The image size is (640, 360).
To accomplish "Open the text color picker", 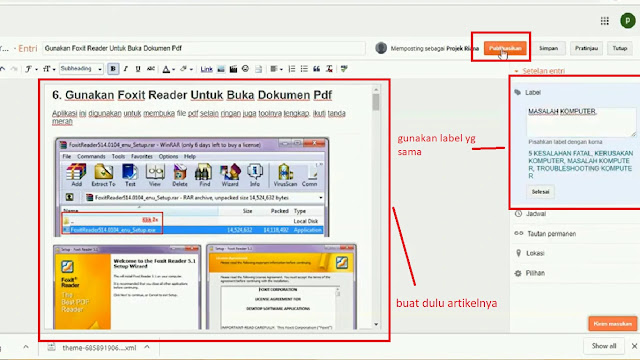I will (168, 69).
